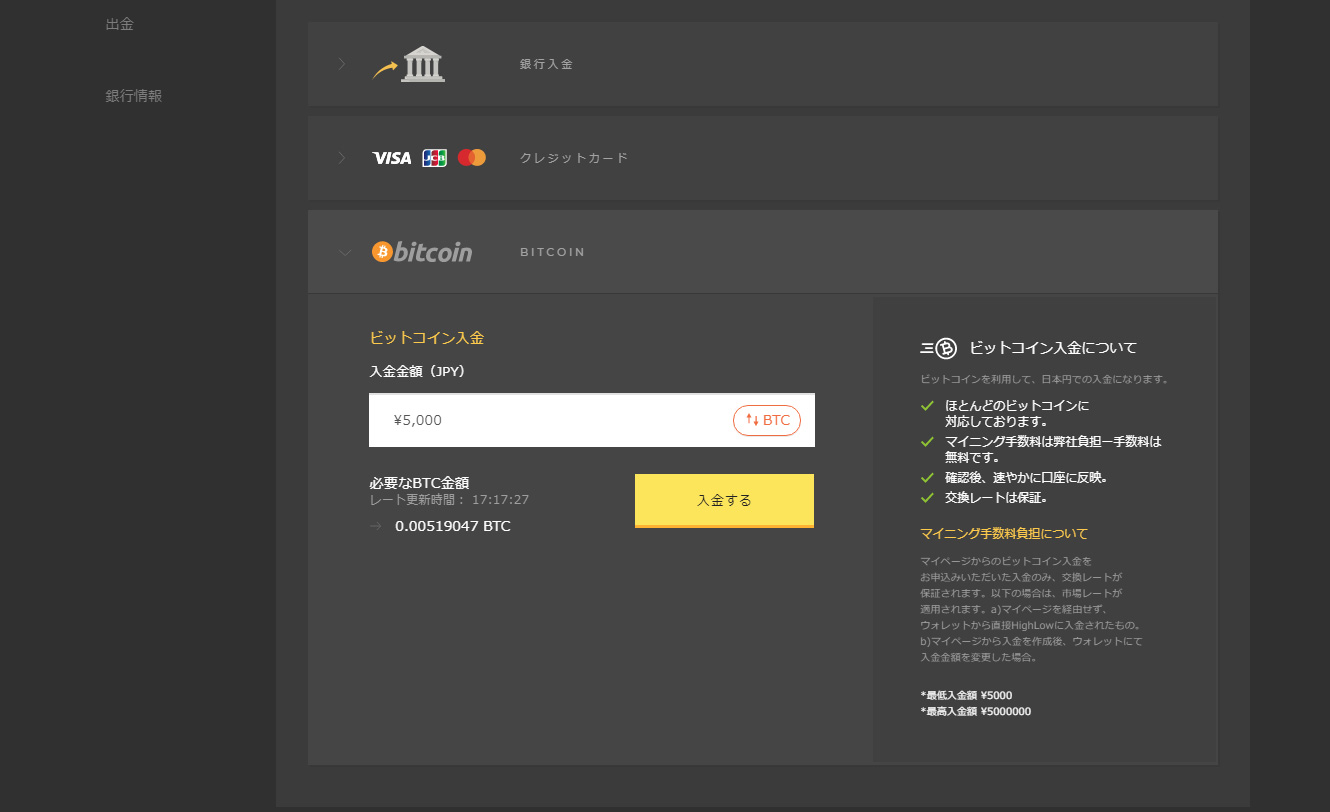The height and width of the screenshot is (812, 1330).
Task: Click the checkmark beside マイニング手数料は弊社負担
Action: pos(927,441)
